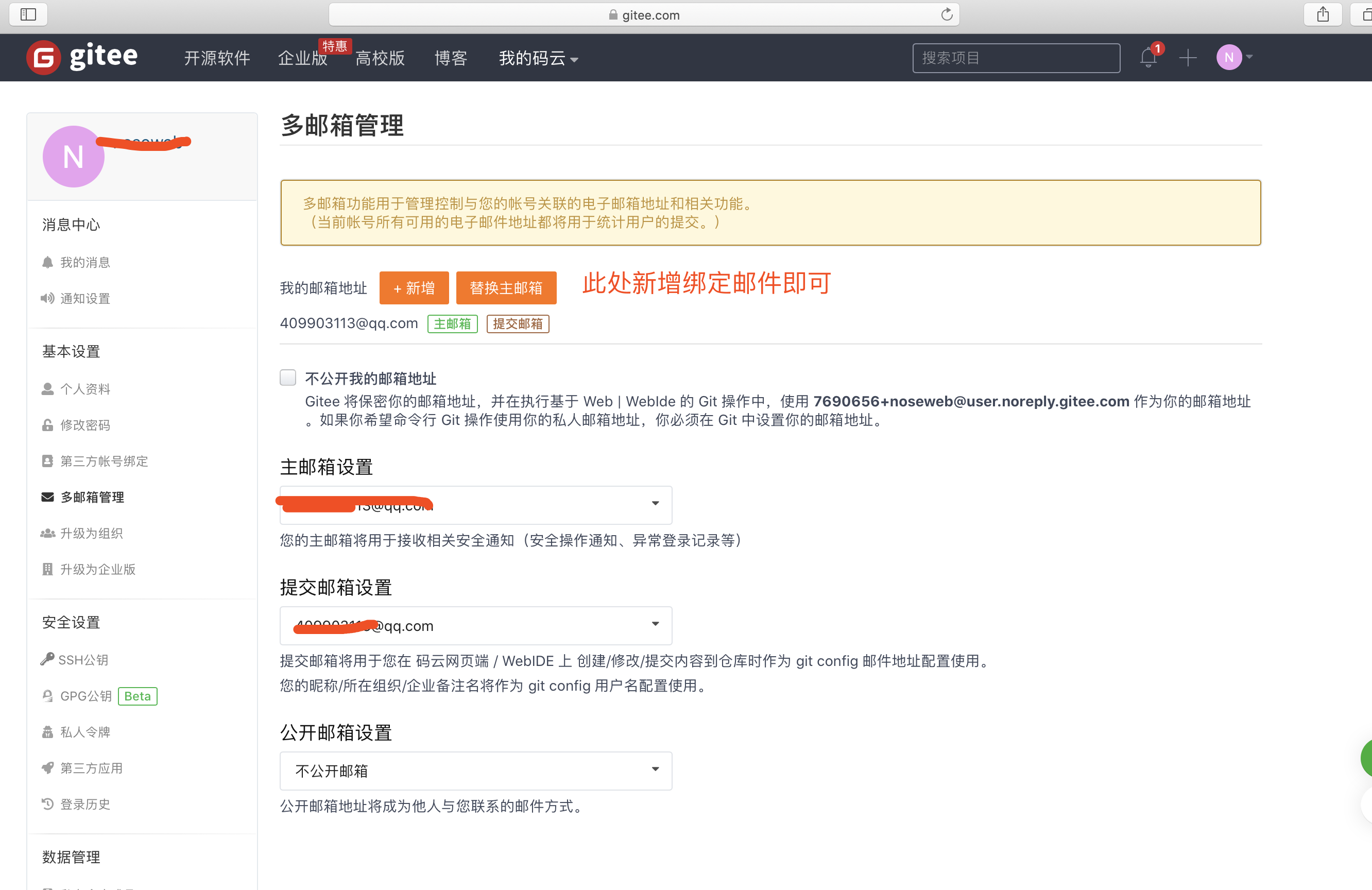Click the GPG key icon
Viewport: 1372px width, 890px height.
click(48, 696)
